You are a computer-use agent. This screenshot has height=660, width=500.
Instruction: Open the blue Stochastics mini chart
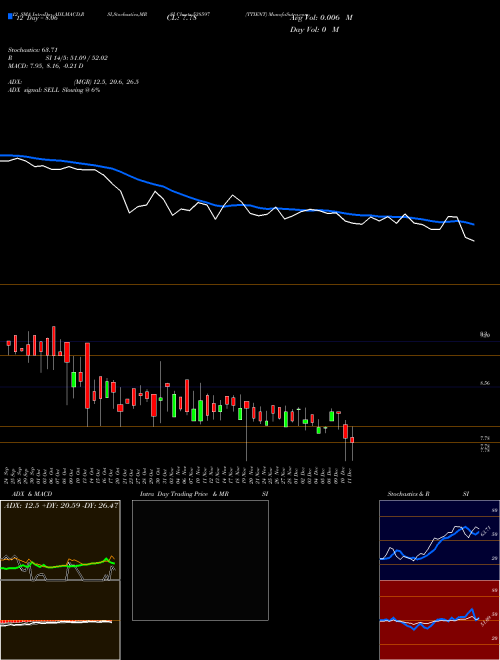coord(439,540)
